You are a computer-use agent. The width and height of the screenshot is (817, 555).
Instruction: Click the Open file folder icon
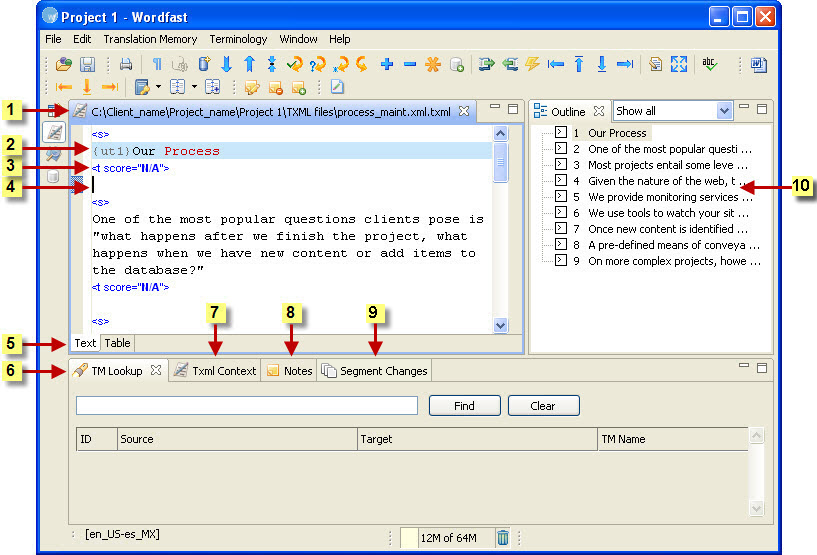(x=65, y=64)
